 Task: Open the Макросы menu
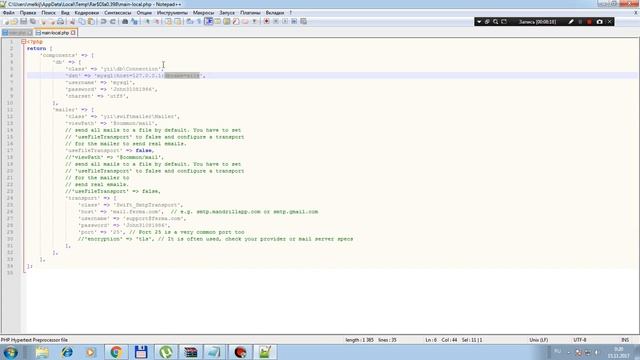[x=203, y=13]
